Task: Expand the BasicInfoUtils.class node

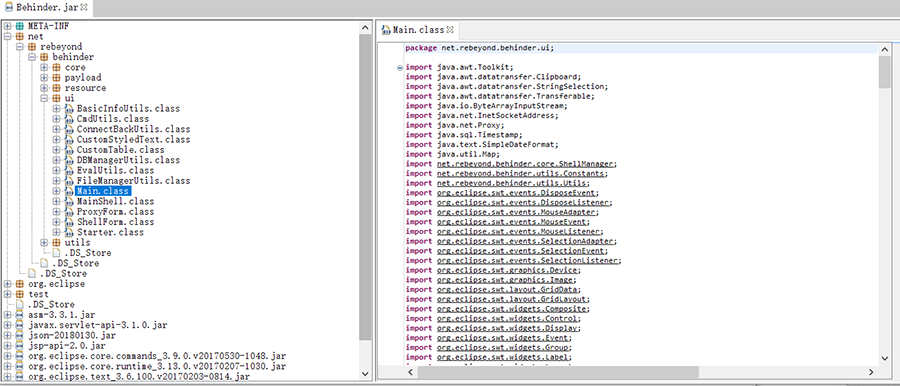Action: [x=56, y=109]
